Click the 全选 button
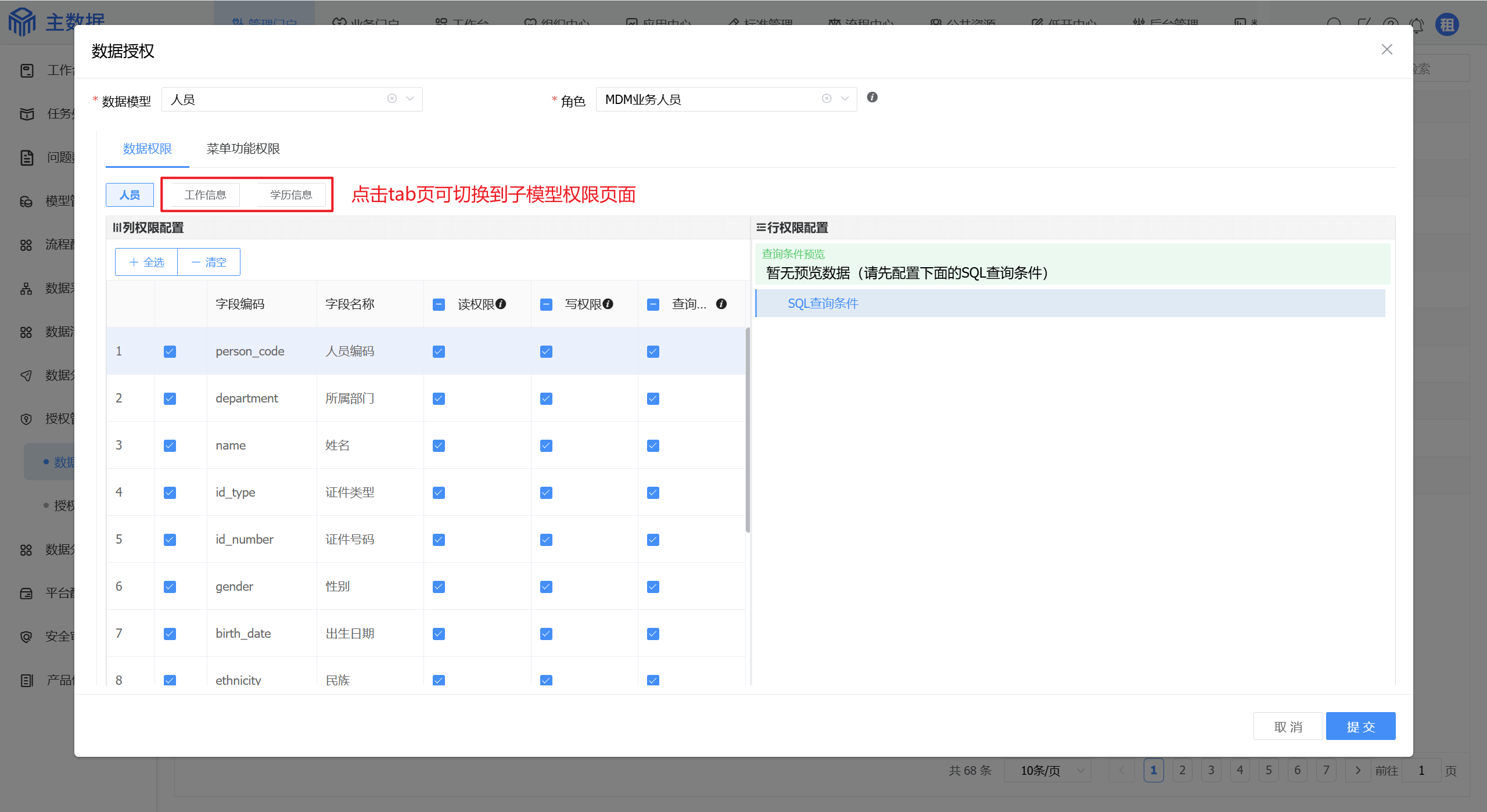Screen dimensions: 1487x812 pyautogui.click(x=146, y=262)
